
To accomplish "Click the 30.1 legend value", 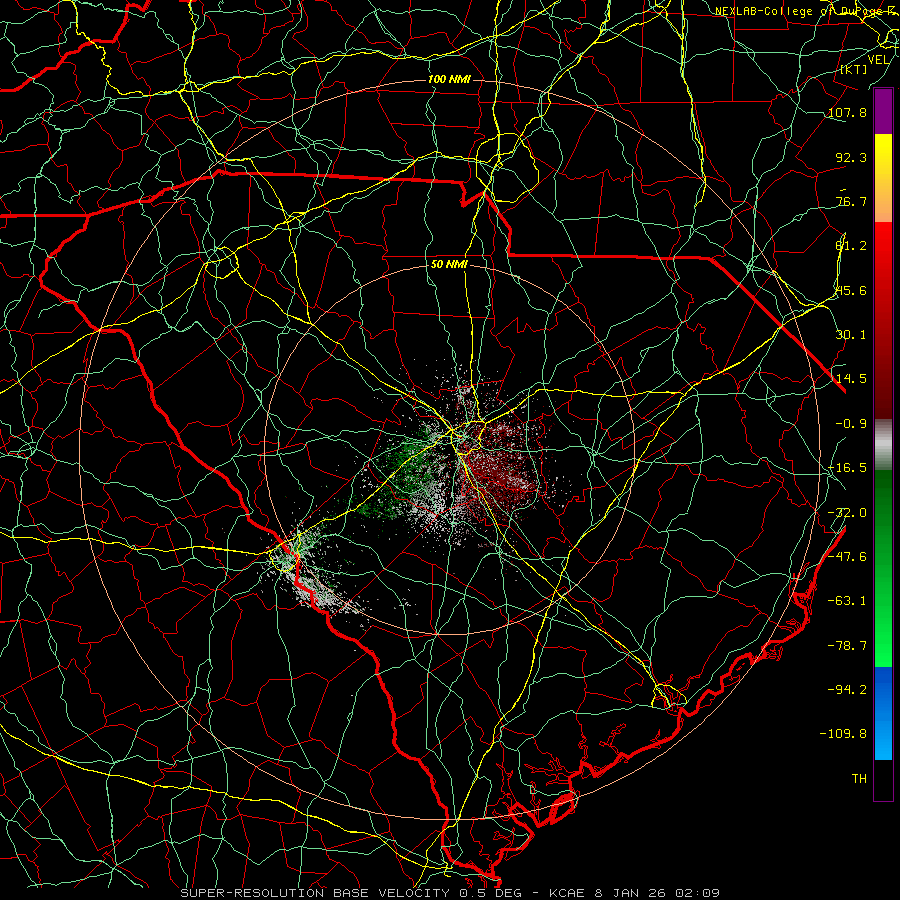I will pos(851,335).
